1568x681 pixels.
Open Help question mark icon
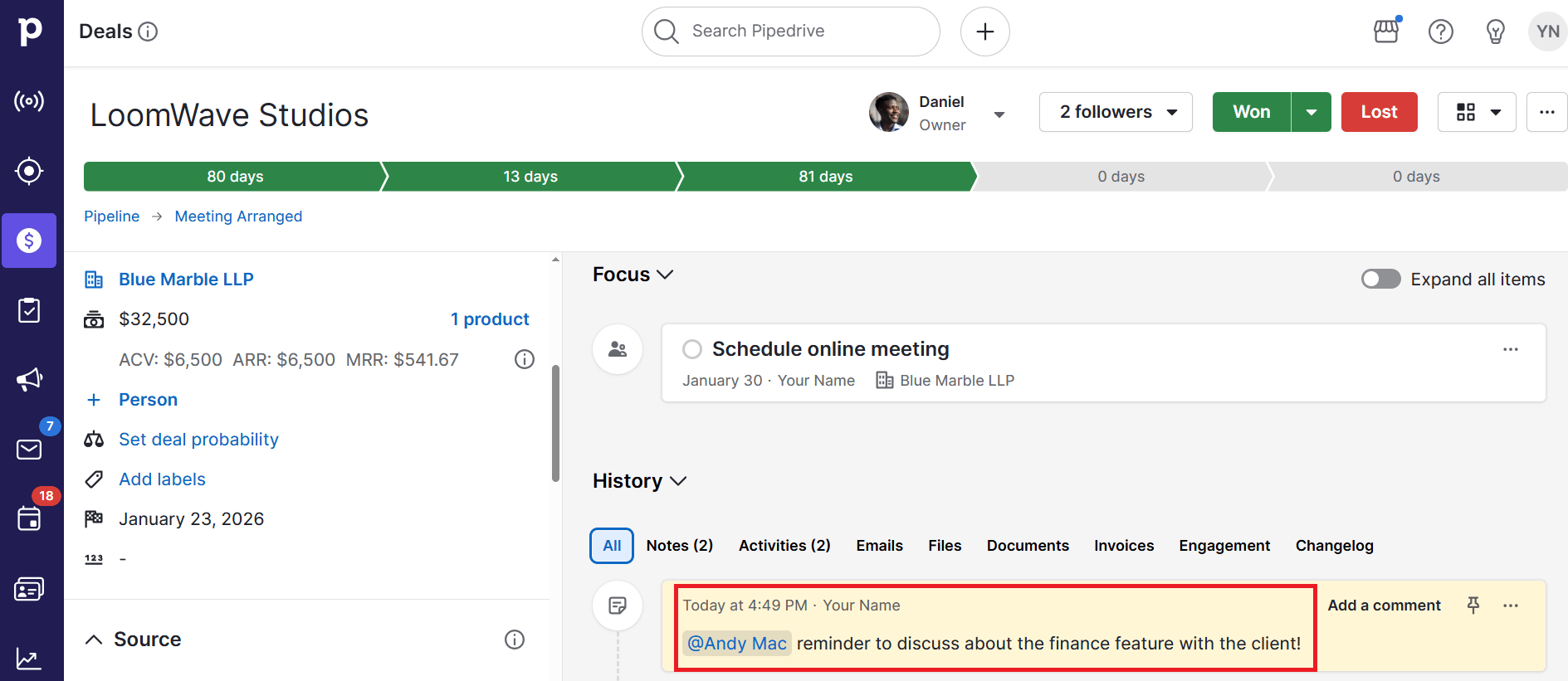click(x=1441, y=32)
